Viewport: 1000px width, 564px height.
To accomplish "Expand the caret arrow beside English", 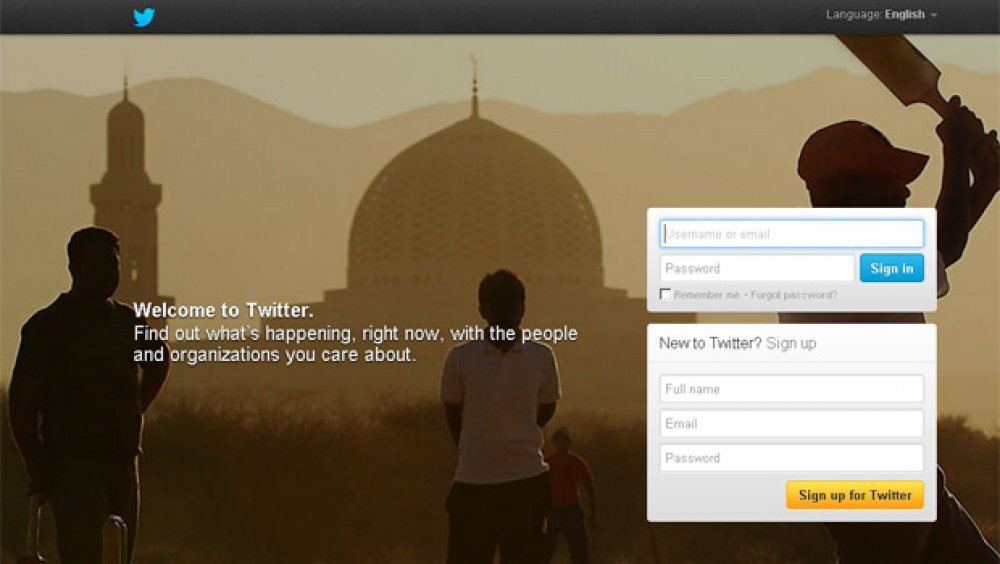I will pyautogui.click(x=934, y=15).
